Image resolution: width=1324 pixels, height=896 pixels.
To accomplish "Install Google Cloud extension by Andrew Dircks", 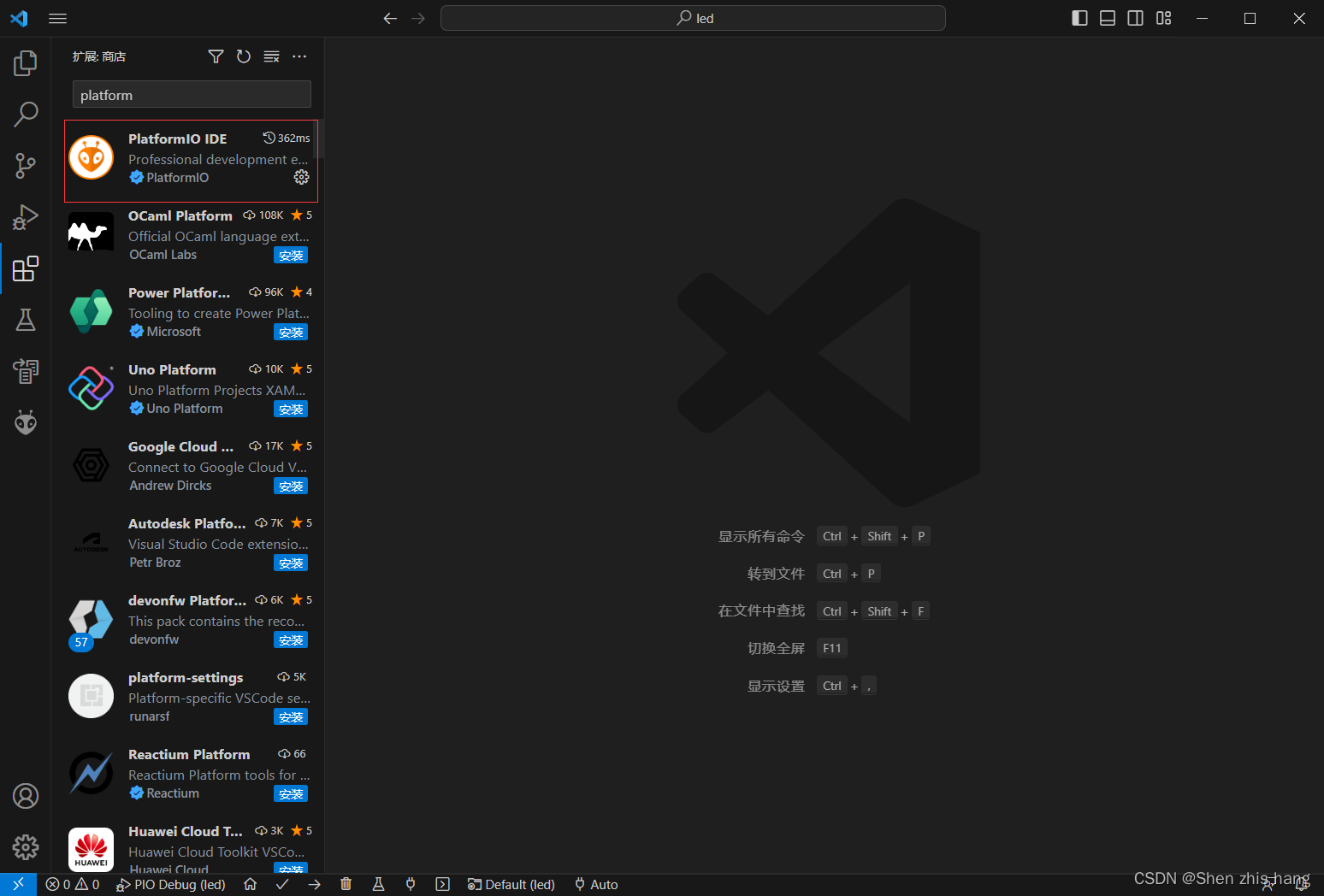I will point(291,486).
